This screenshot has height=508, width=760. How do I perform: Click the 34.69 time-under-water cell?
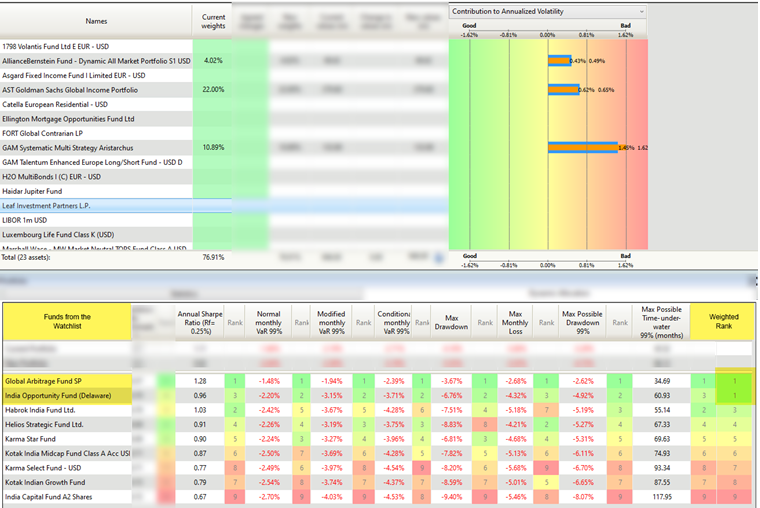tap(662, 381)
